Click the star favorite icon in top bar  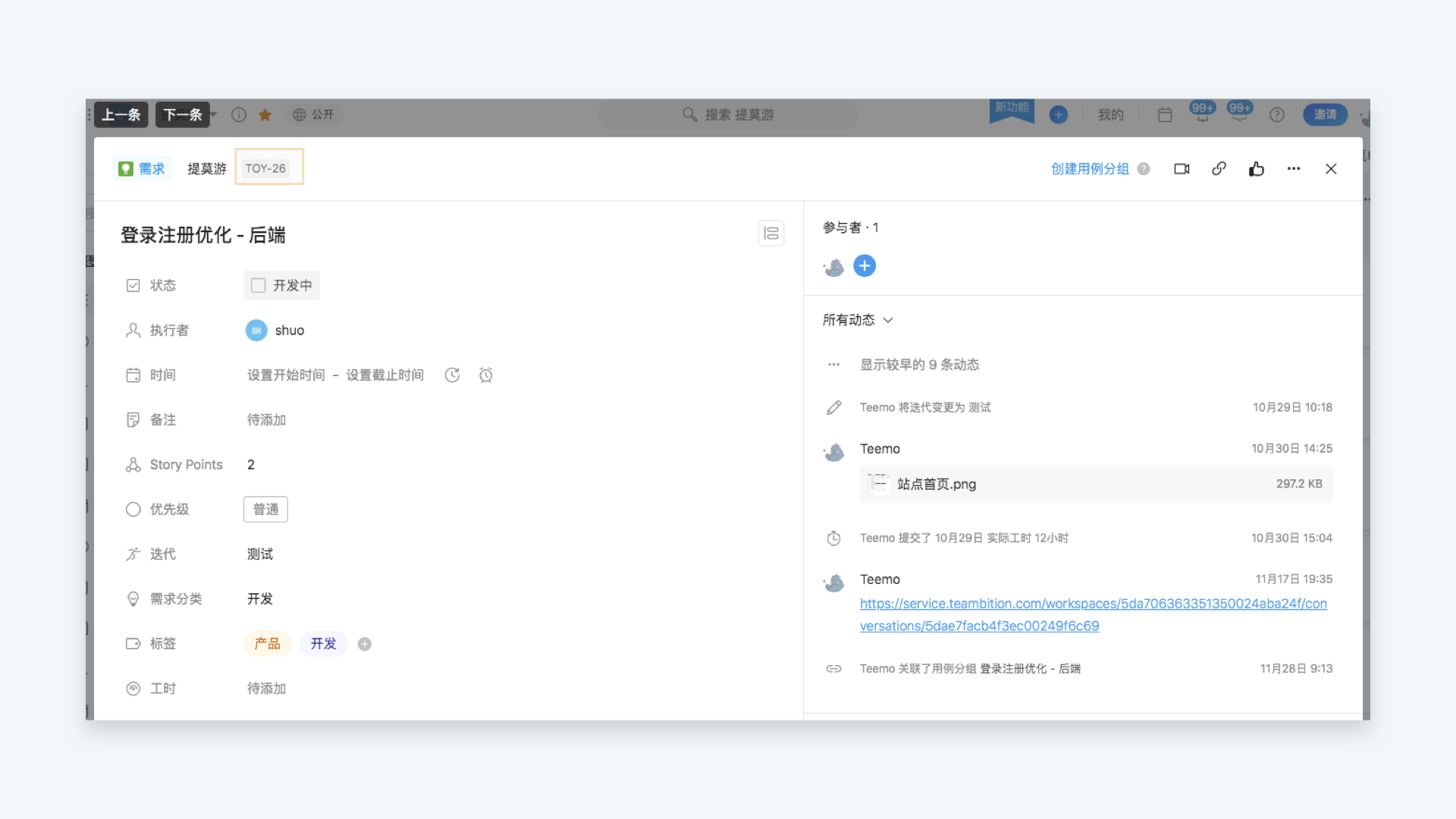[265, 115]
